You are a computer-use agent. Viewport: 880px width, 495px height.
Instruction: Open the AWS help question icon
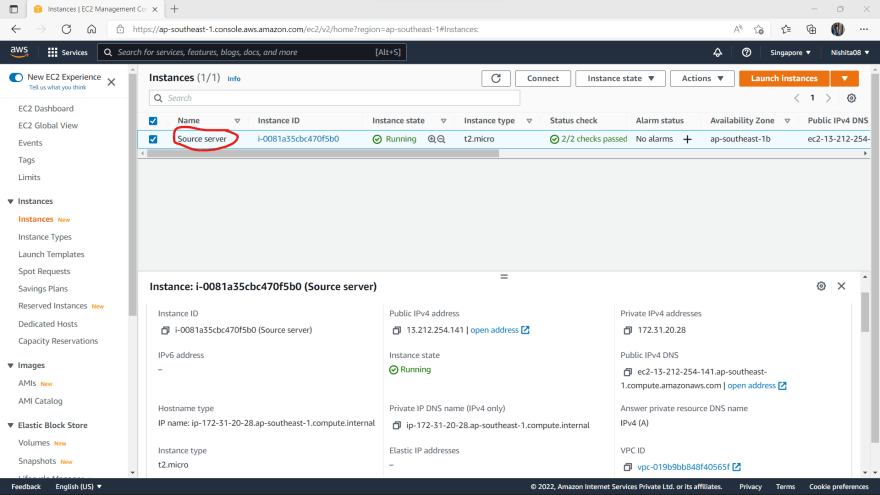pyautogui.click(x=746, y=52)
